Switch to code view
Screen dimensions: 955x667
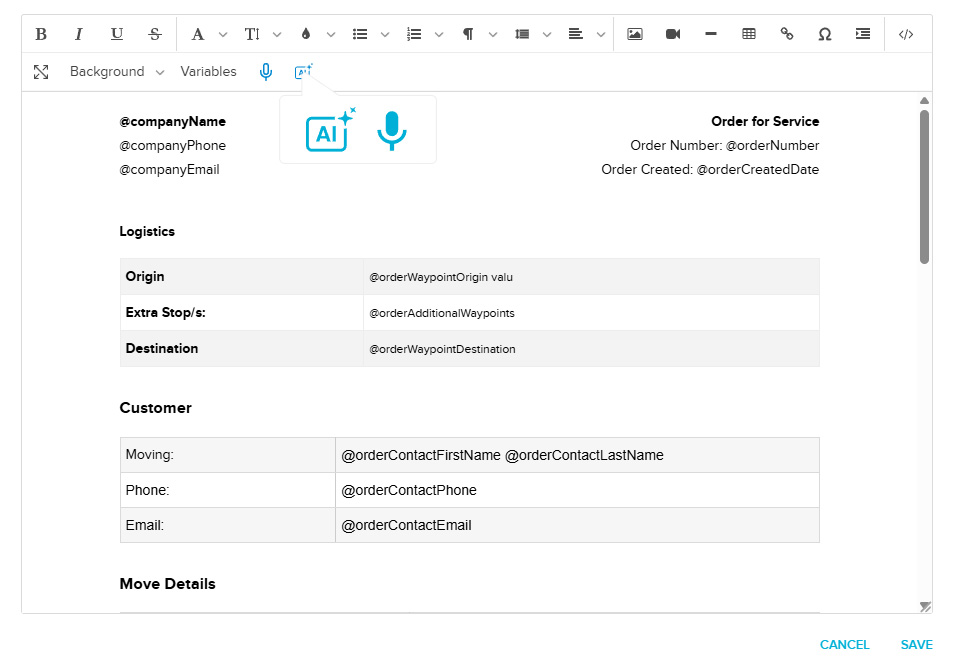click(x=906, y=34)
